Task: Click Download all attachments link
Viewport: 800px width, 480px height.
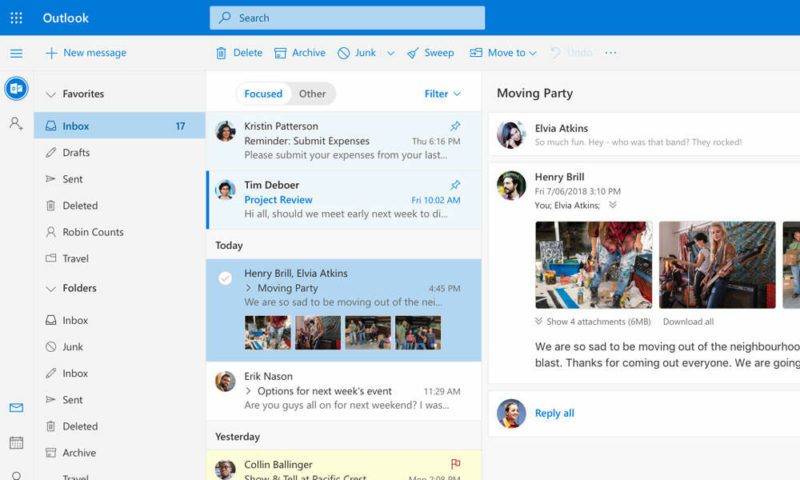Action: 688,322
